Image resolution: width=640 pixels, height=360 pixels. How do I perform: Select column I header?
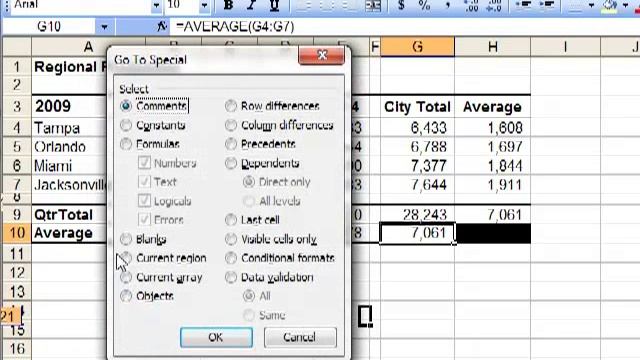(x=565, y=47)
